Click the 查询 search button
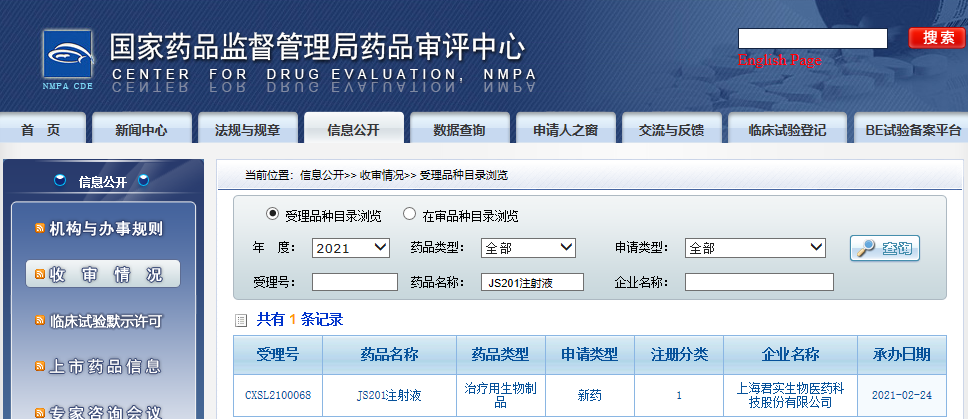Screen dimensions: 968x419 885,248
